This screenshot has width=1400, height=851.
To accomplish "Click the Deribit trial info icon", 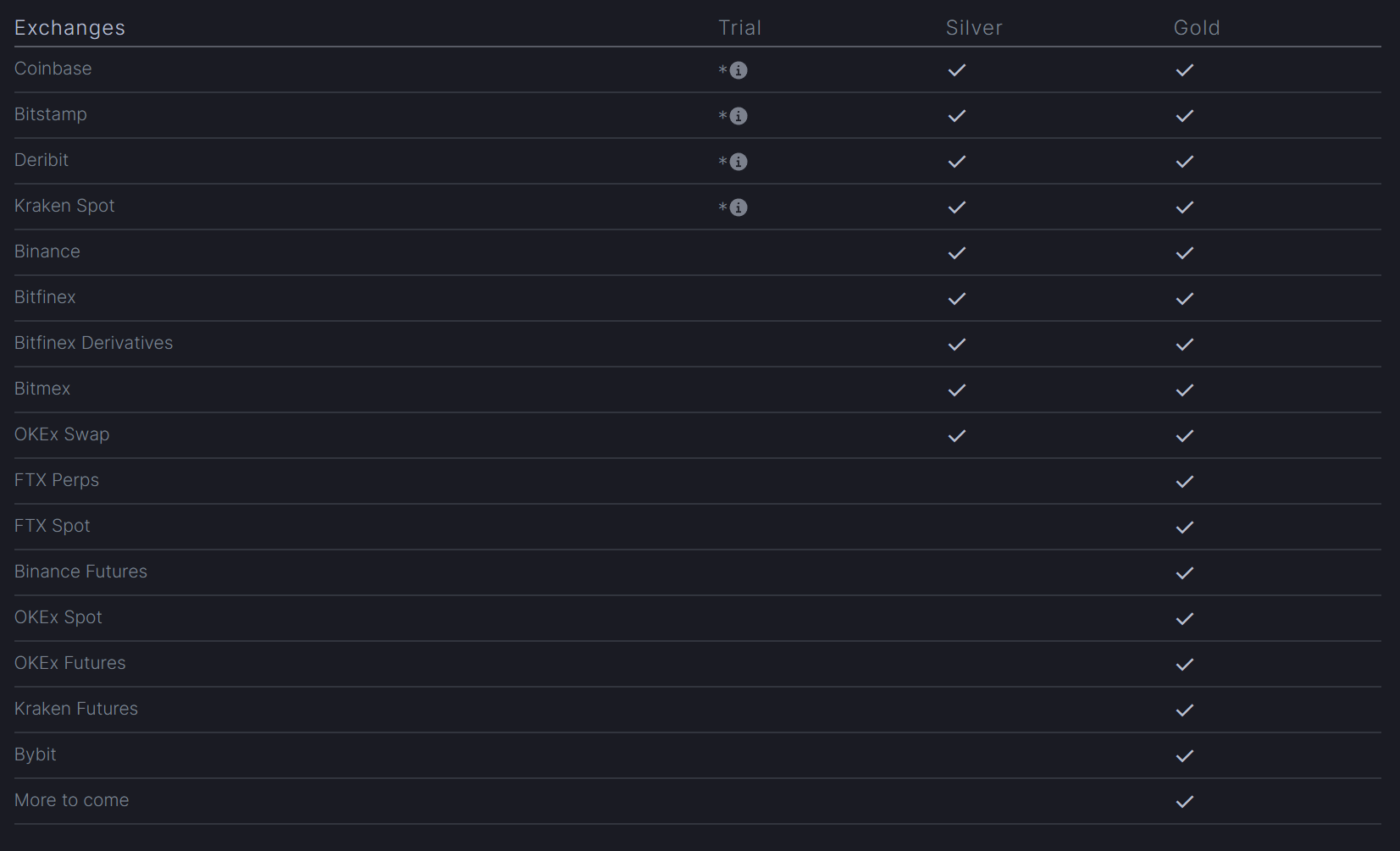I will point(739,162).
